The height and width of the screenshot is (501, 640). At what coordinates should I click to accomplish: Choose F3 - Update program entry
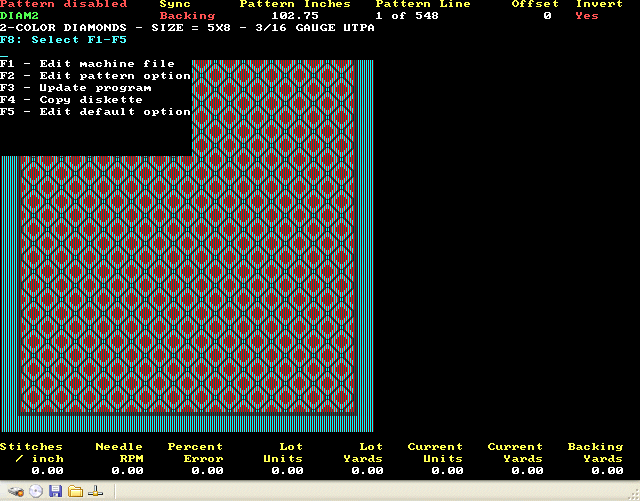76,88
